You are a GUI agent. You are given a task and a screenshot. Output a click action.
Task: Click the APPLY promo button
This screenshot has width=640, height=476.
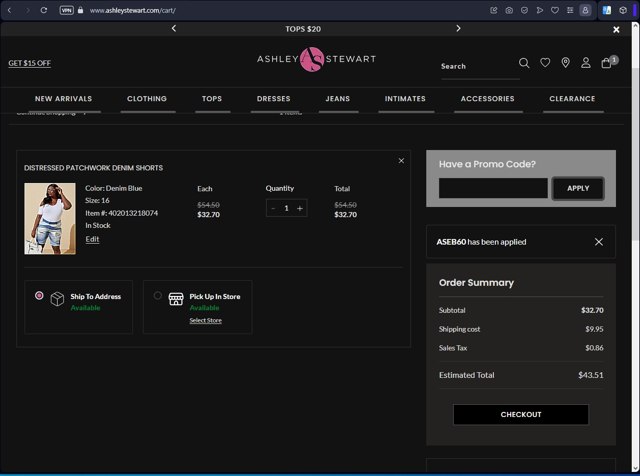578,188
